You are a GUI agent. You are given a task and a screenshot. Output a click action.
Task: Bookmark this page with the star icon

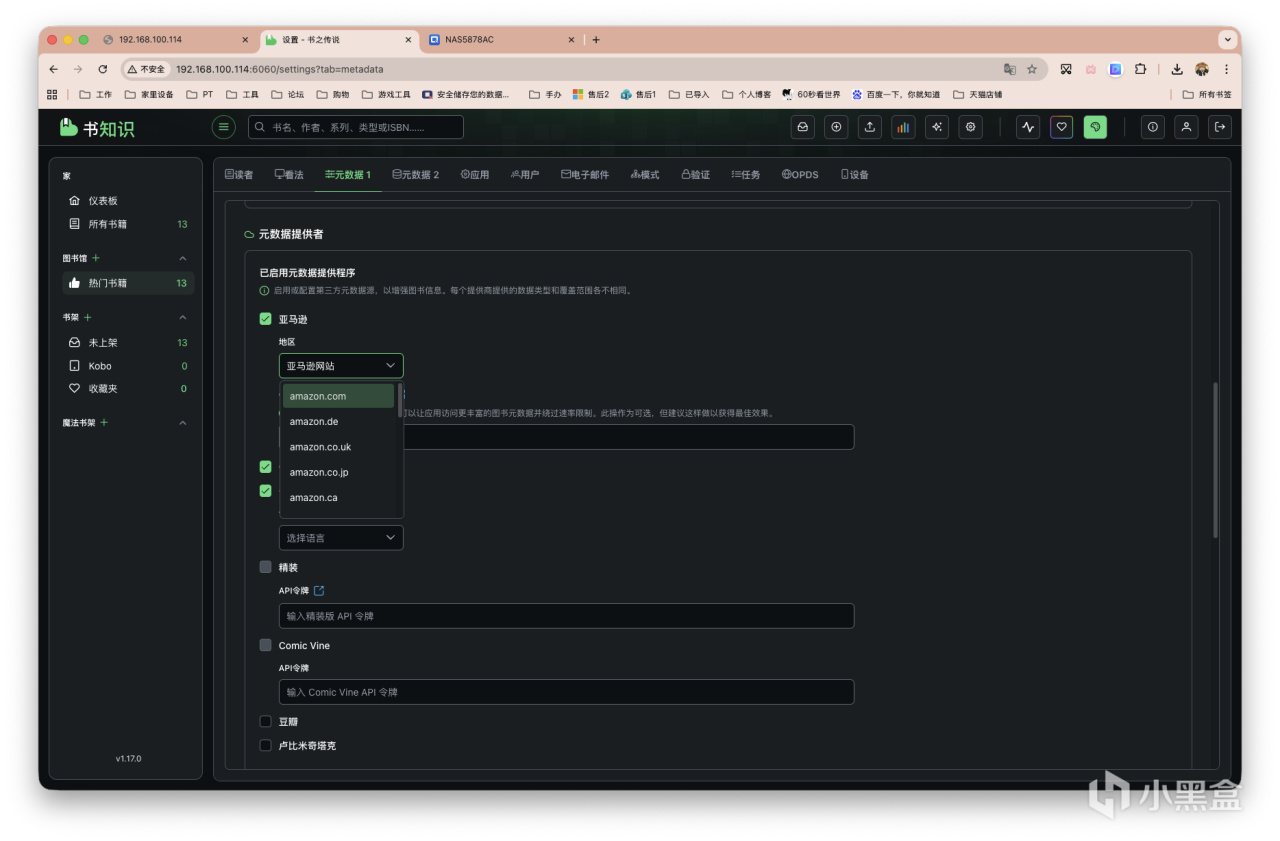point(1032,69)
